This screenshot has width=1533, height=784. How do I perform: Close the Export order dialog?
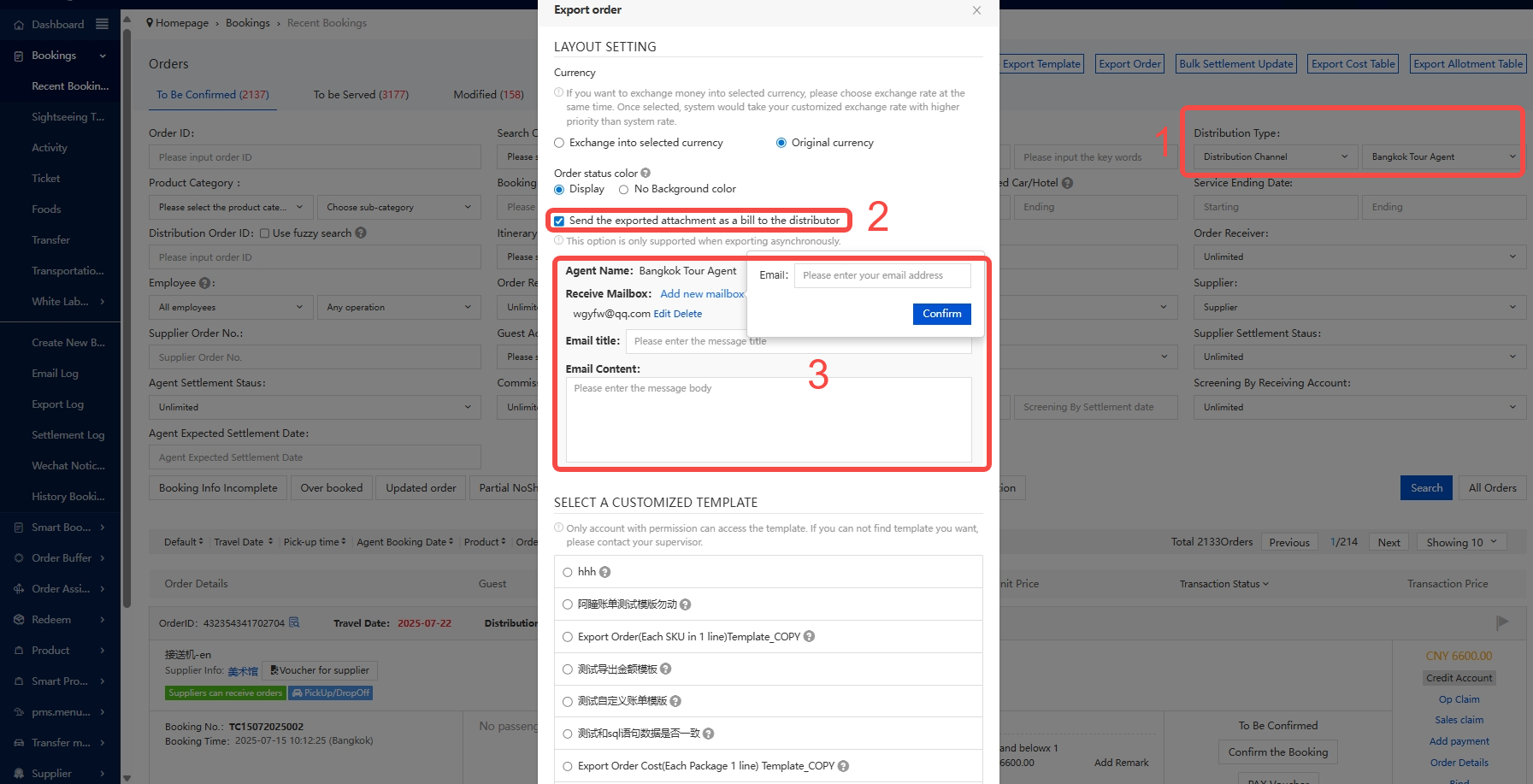coord(976,10)
